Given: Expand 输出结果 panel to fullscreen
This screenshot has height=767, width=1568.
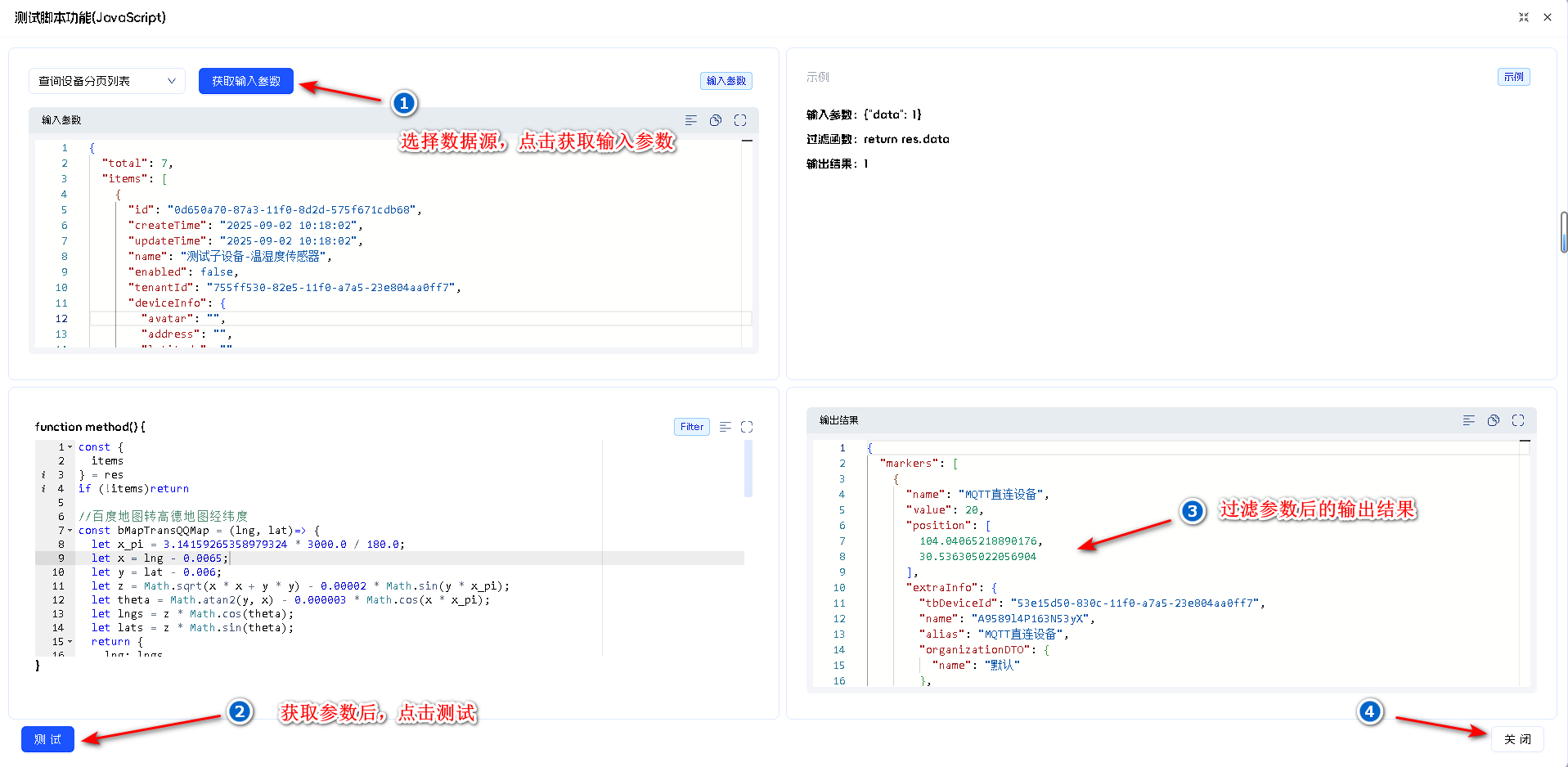Looking at the screenshot, I should 1518,420.
